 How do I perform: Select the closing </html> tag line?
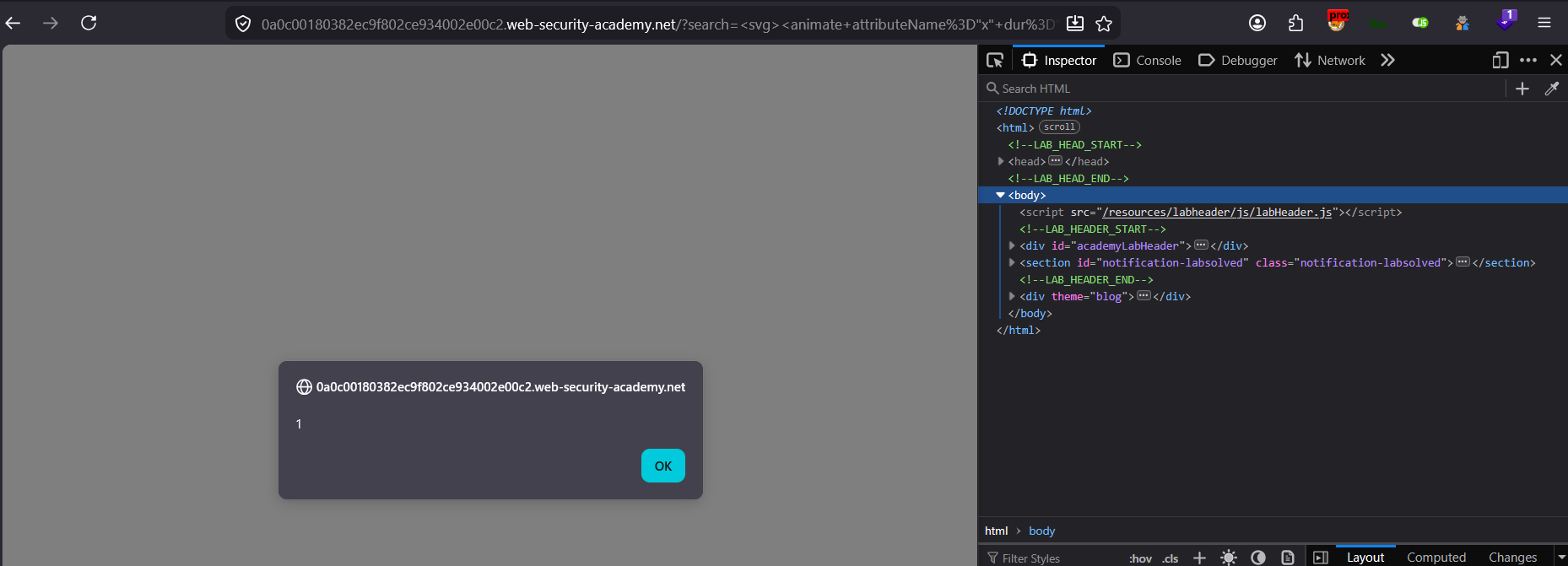[1019, 330]
